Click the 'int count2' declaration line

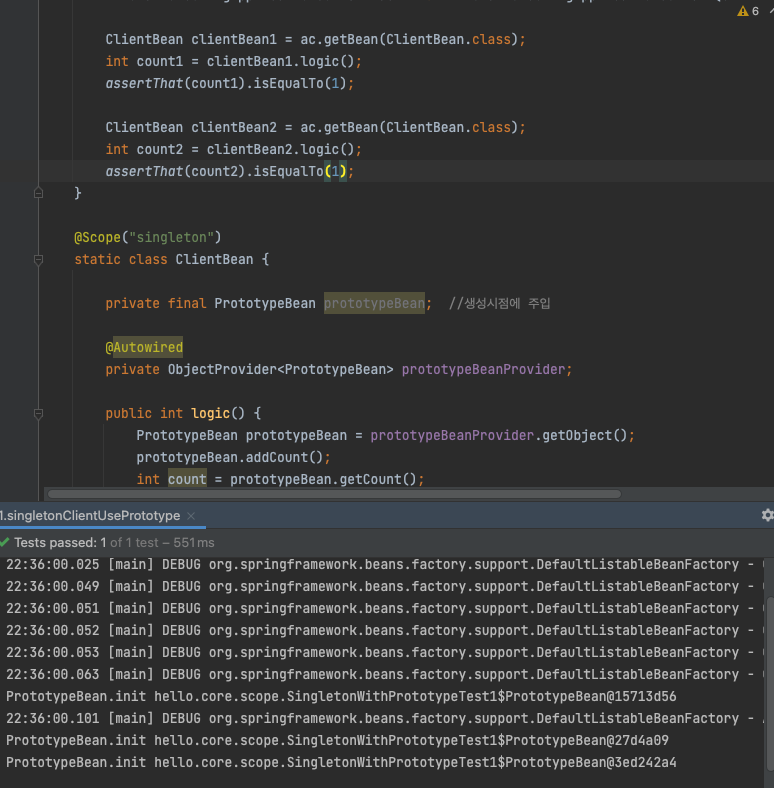point(233,149)
